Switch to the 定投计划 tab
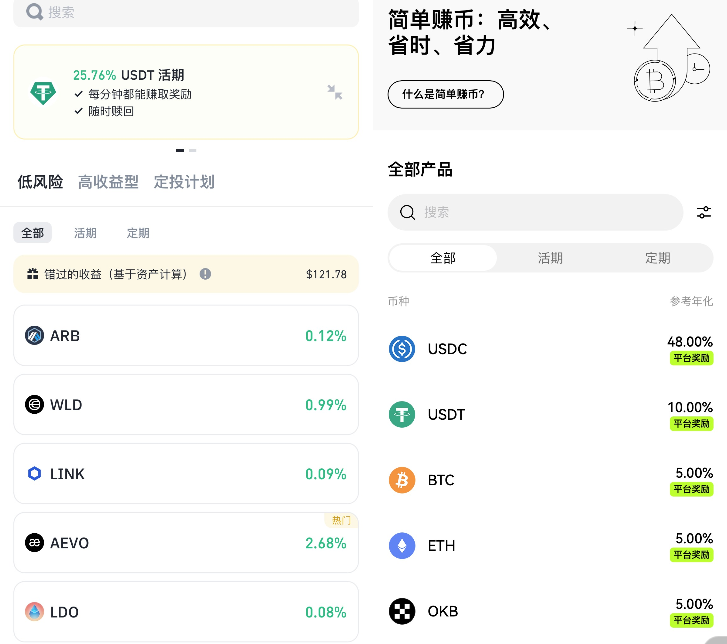This screenshot has height=644, width=727. coord(184,182)
